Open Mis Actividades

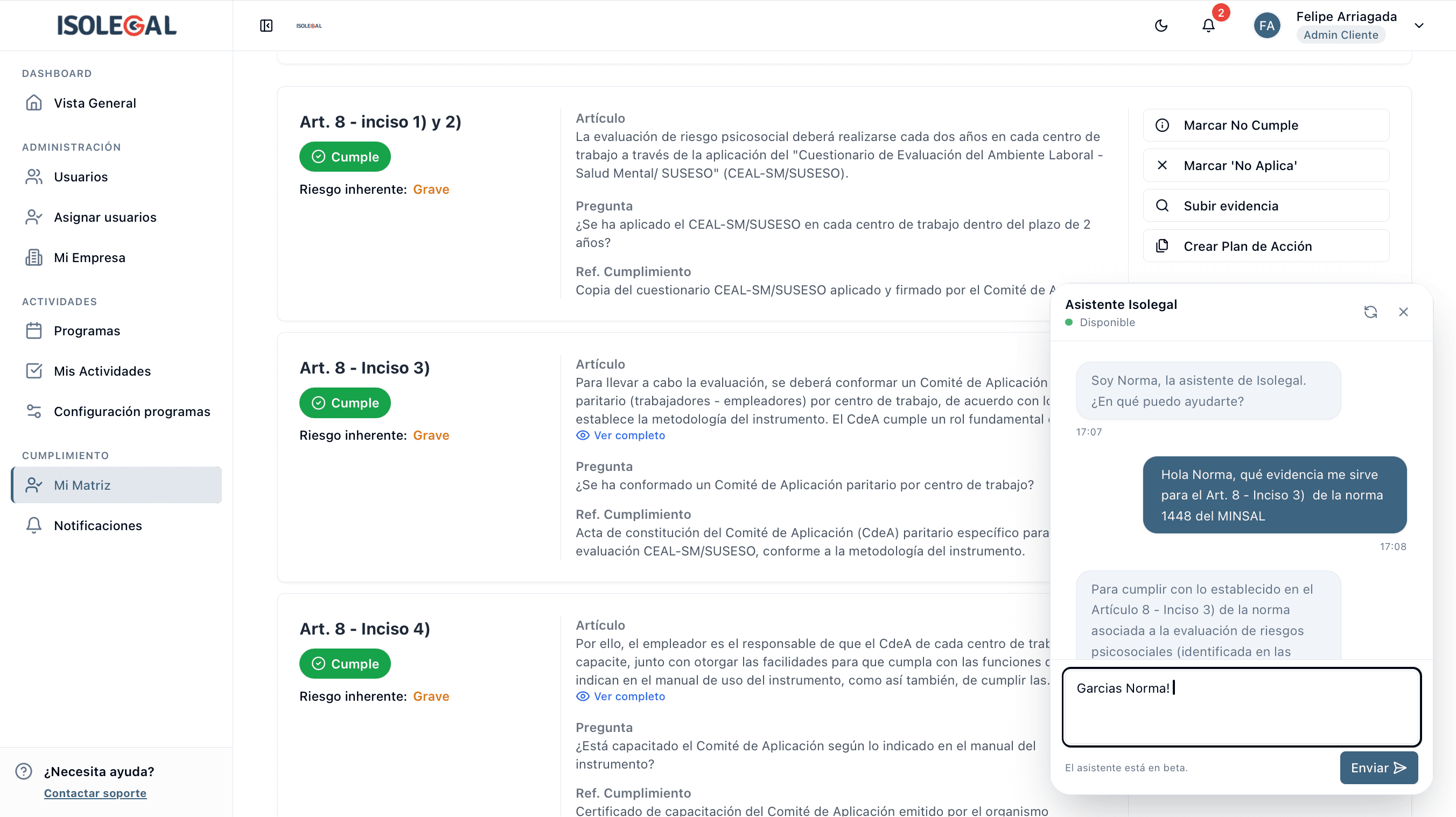pyautogui.click(x=116, y=371)
